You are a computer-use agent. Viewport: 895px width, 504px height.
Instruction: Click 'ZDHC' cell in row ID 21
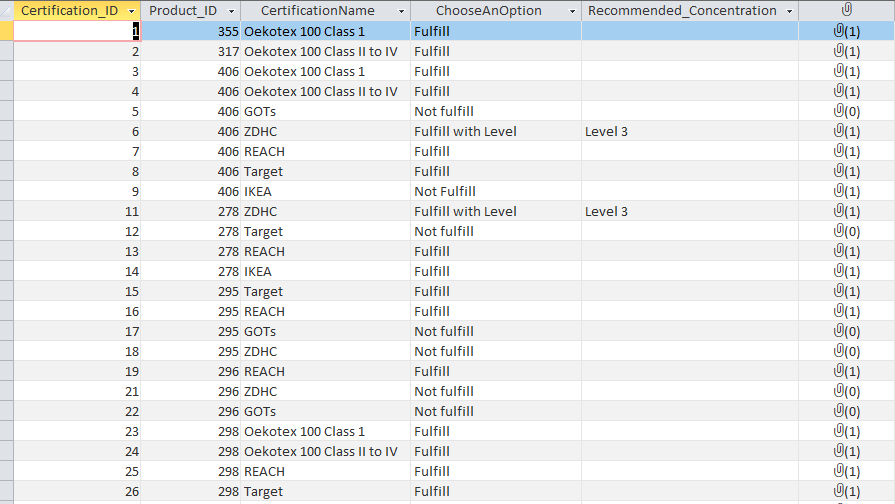(325, 390)
